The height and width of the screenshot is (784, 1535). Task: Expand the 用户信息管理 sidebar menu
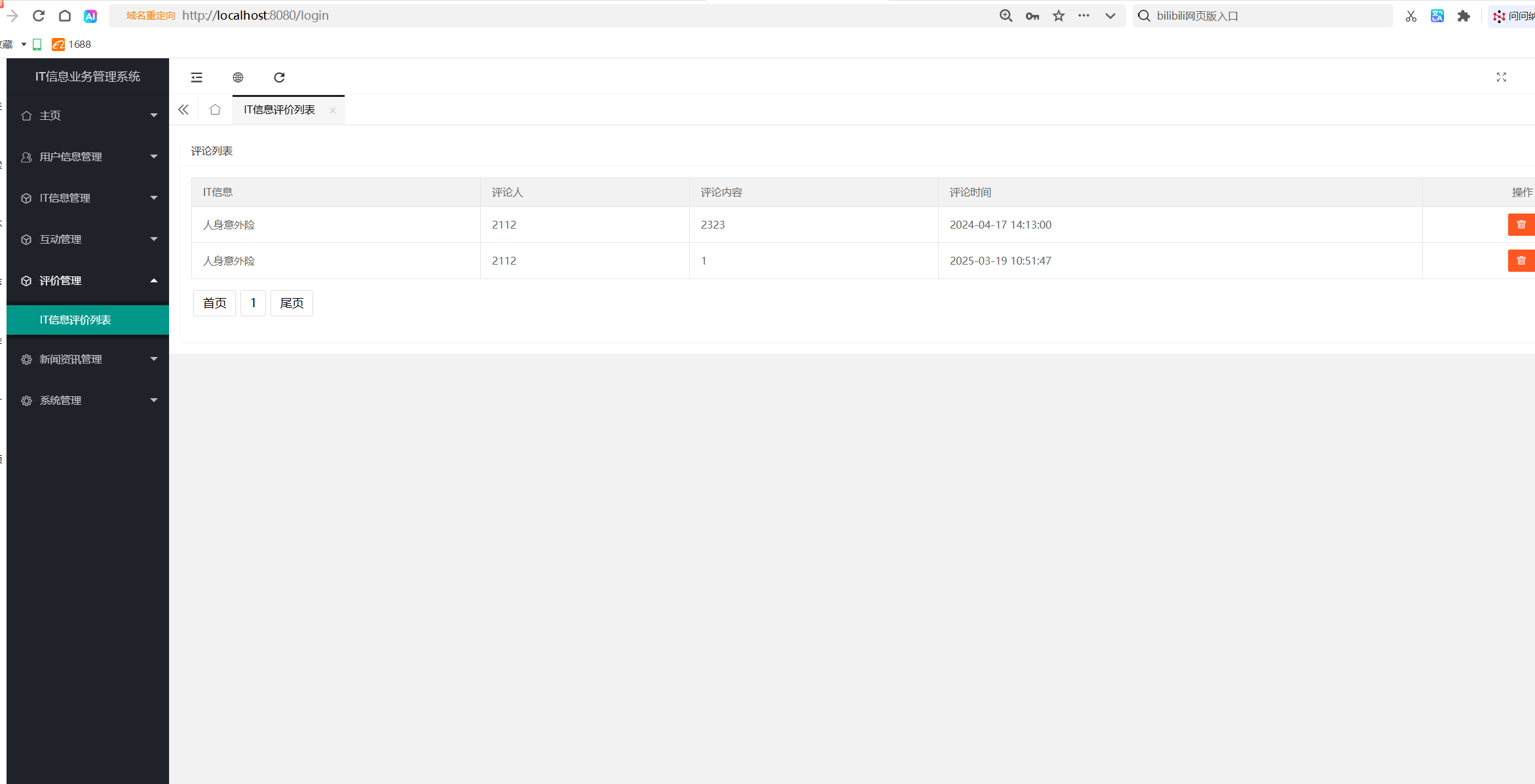pyautogui.click(x=88, y=157)
